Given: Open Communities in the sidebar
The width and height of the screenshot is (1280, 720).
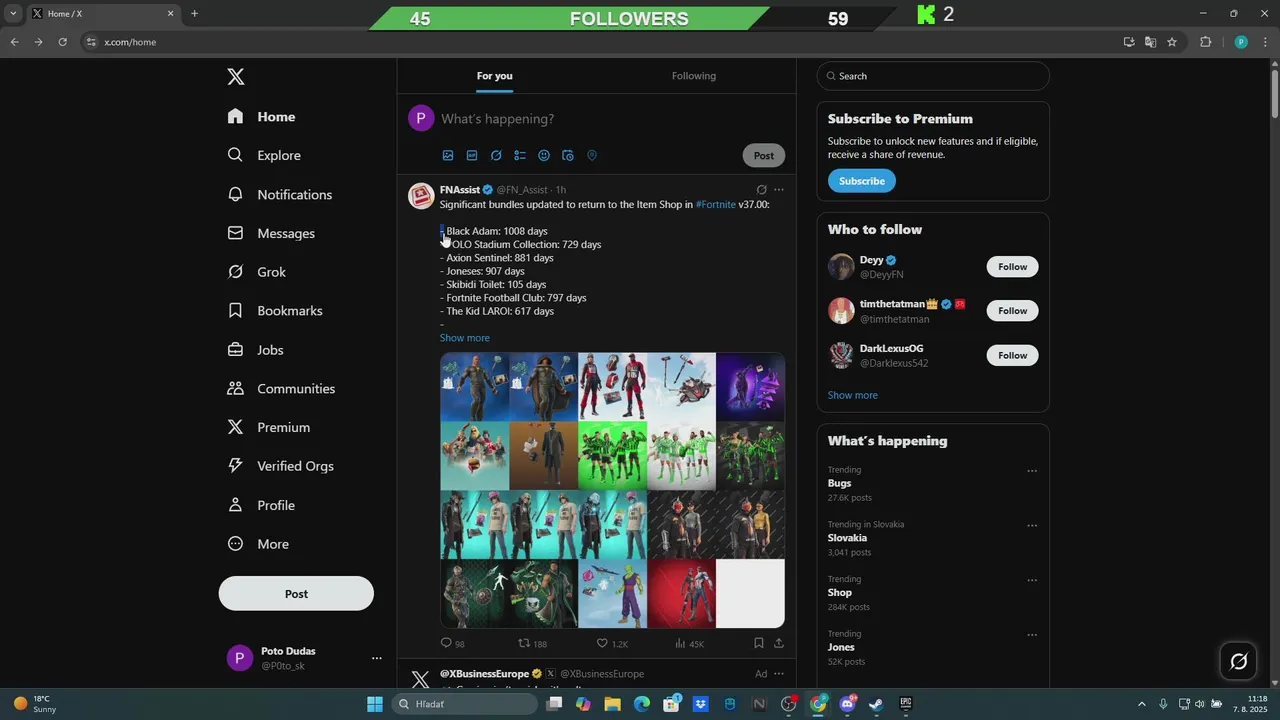Looking at the screenshot, I should point(281,389).
